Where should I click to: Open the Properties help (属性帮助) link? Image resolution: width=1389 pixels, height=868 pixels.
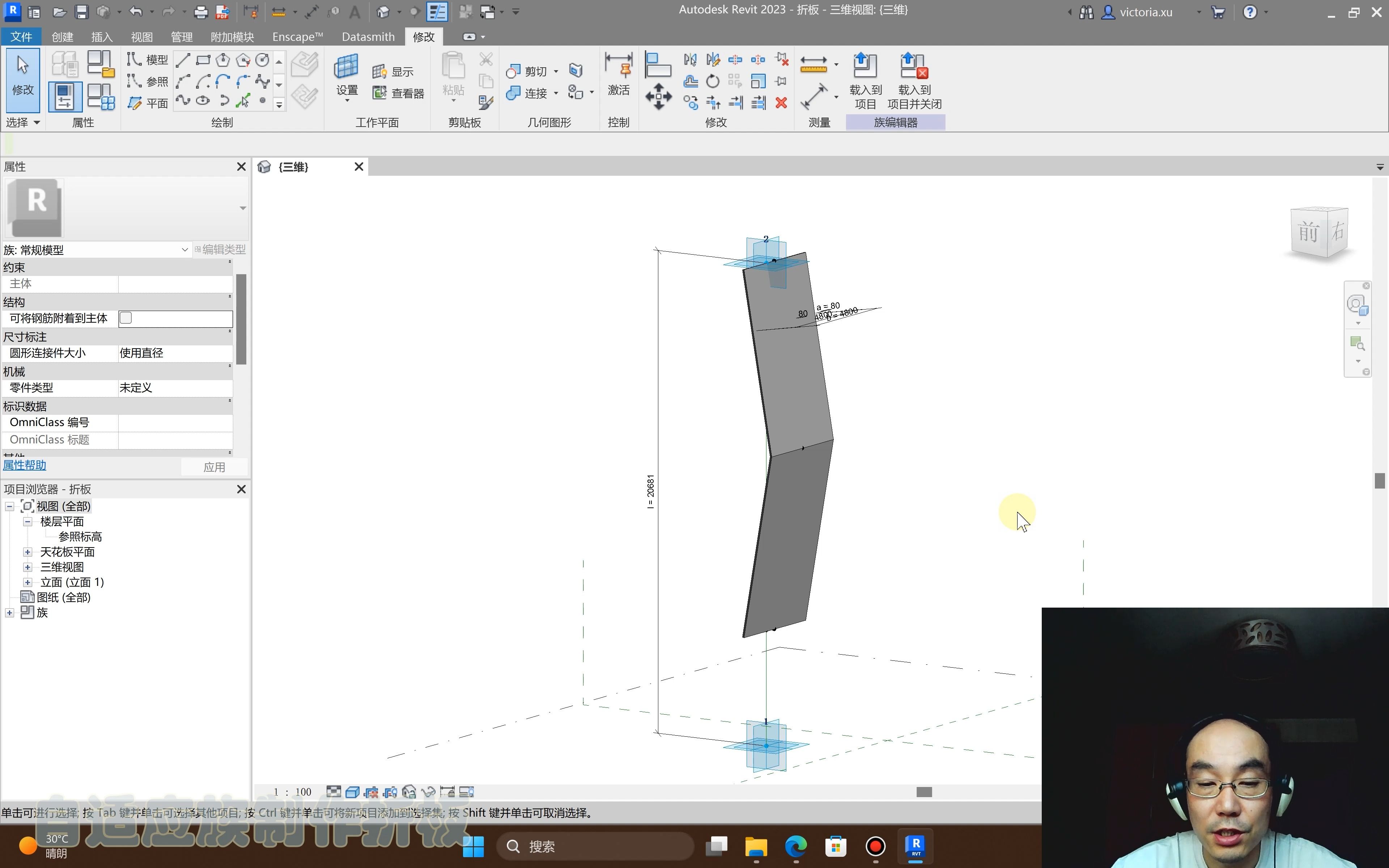(x=25, y=465)
